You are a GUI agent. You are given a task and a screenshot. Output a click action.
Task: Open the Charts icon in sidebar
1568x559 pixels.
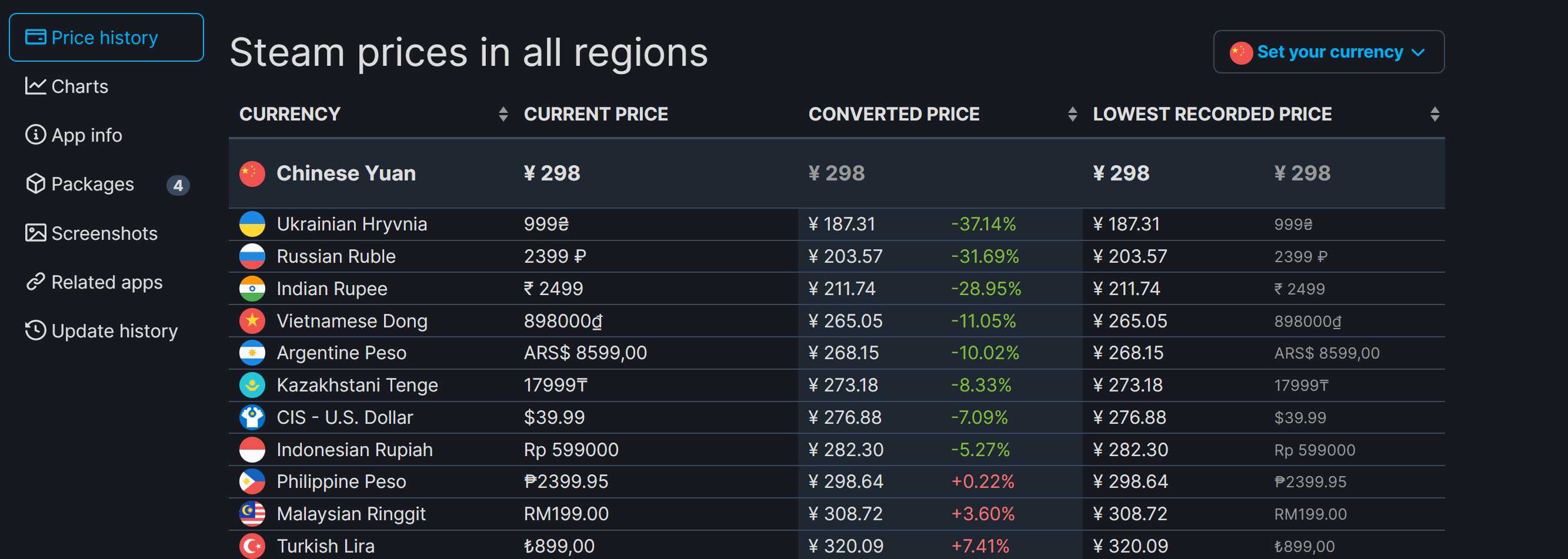point(35,86)
